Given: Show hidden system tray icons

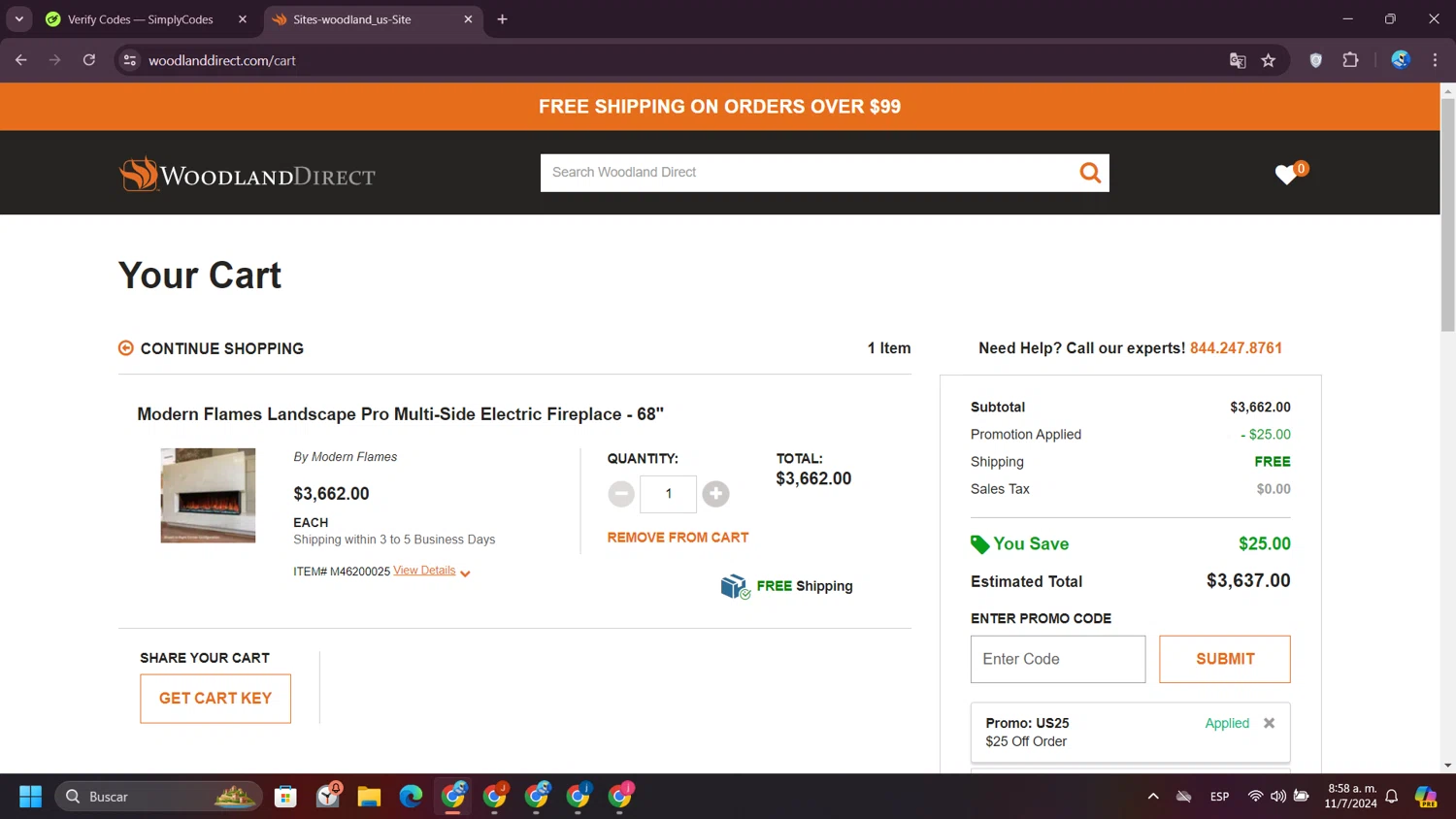Looking at the screenshot, I should (x=1153, y=797).
